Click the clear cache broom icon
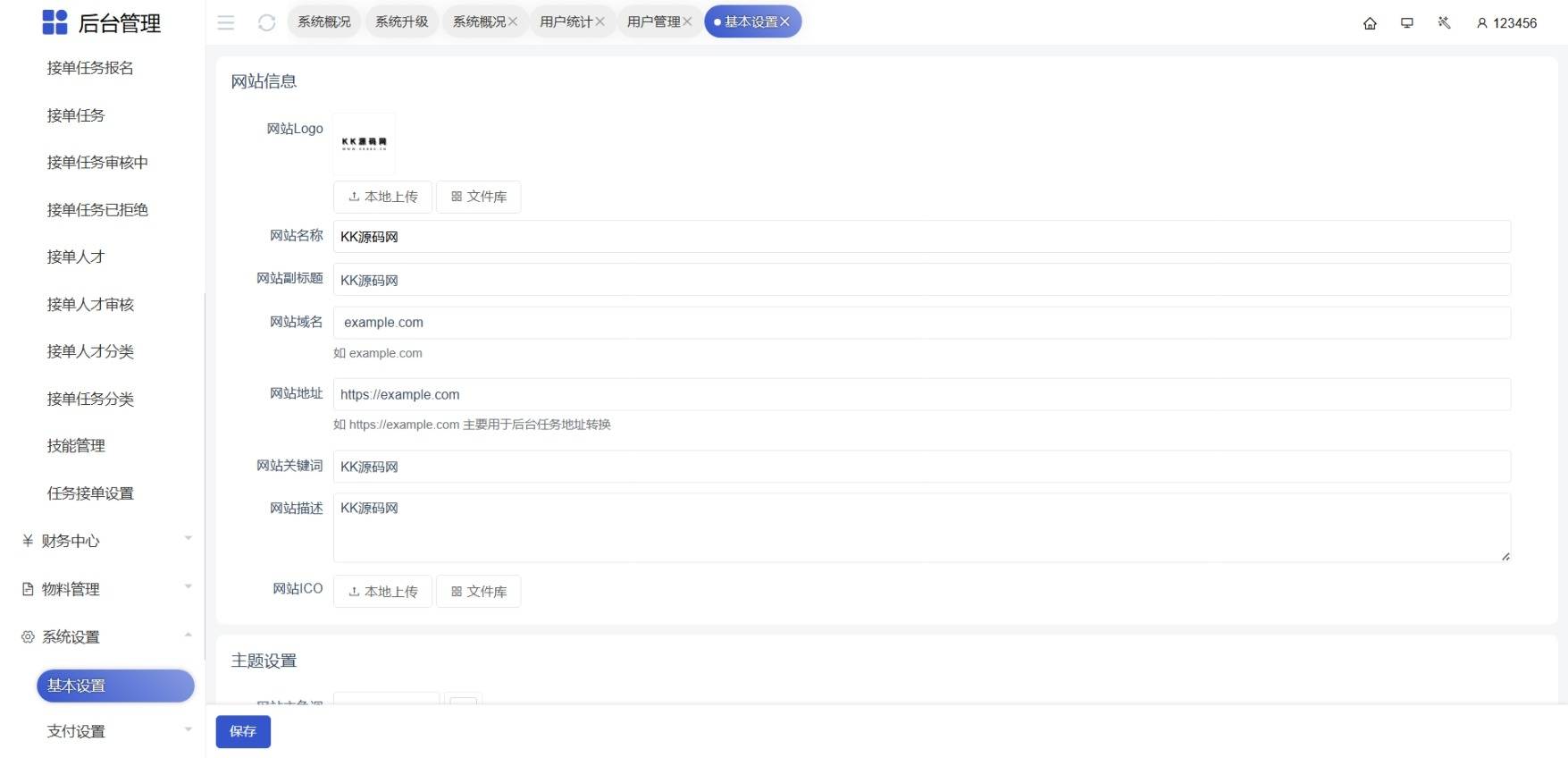The image size is (1568, 758). [1444, 23]
